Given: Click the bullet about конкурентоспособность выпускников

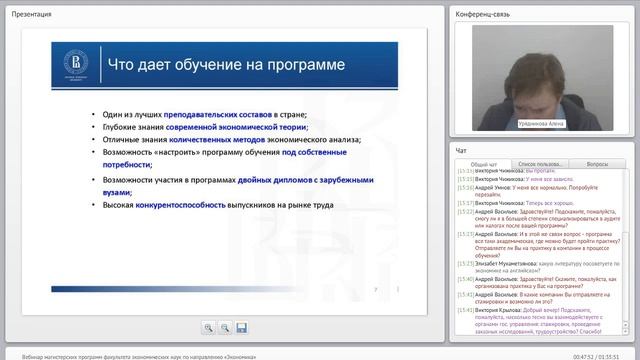Looking at the screenshot, I should point(218,205).
